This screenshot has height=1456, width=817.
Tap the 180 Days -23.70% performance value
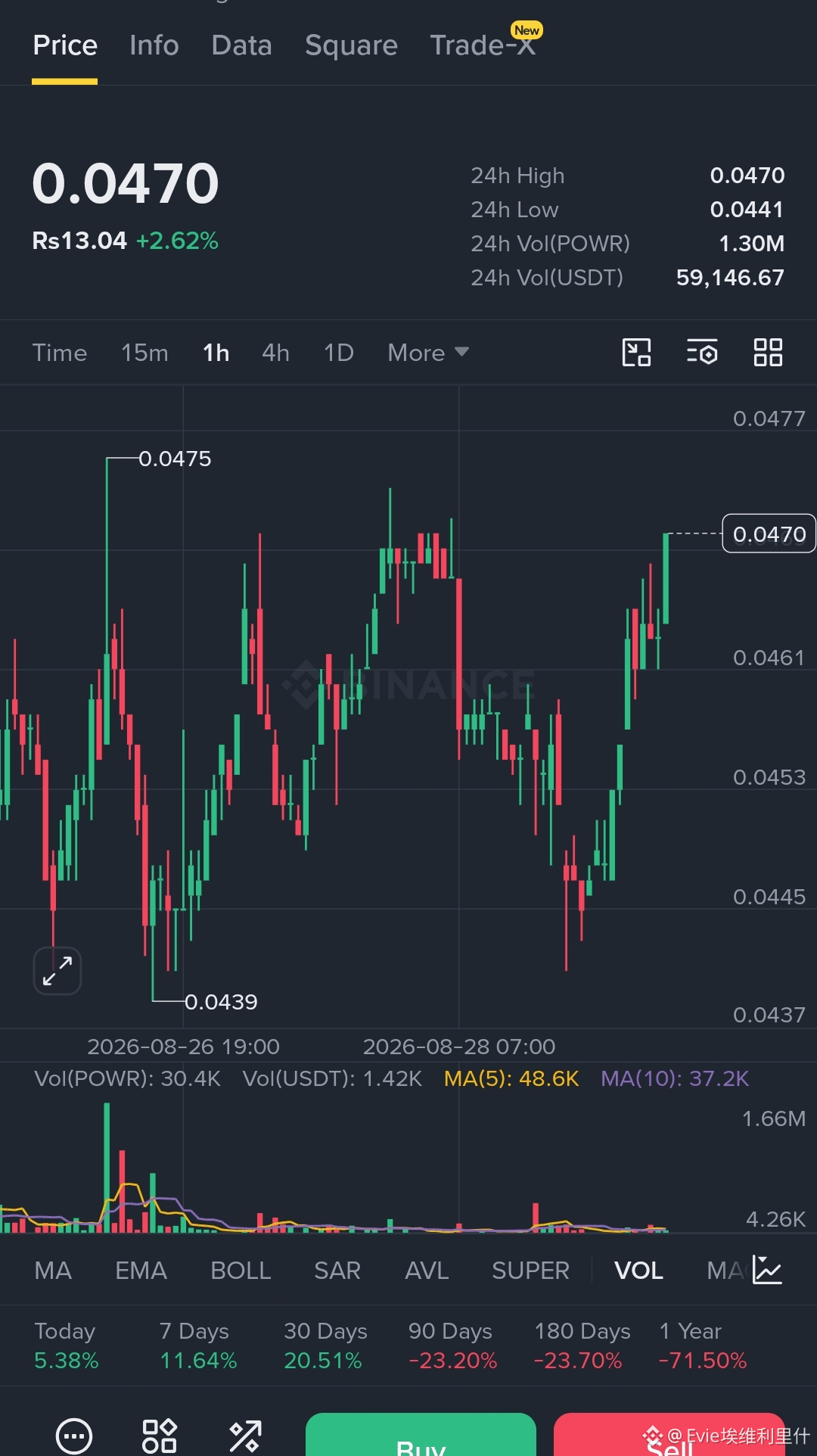(577, 1361)
